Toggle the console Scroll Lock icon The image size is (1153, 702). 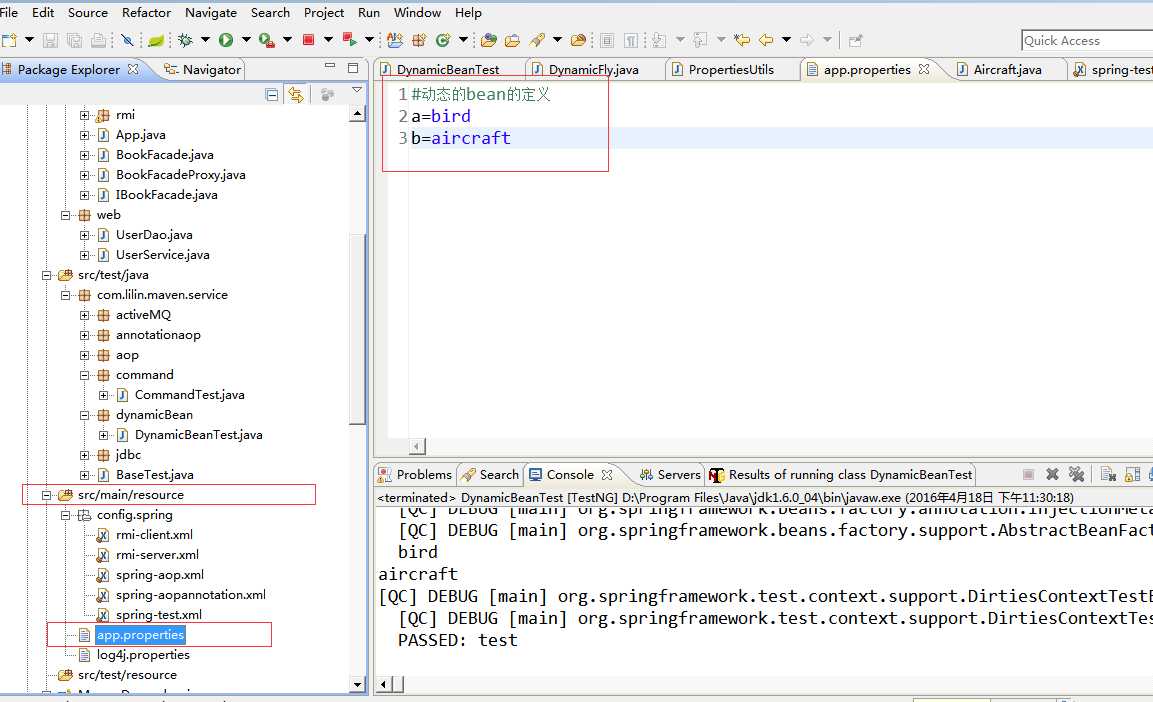1132,474
